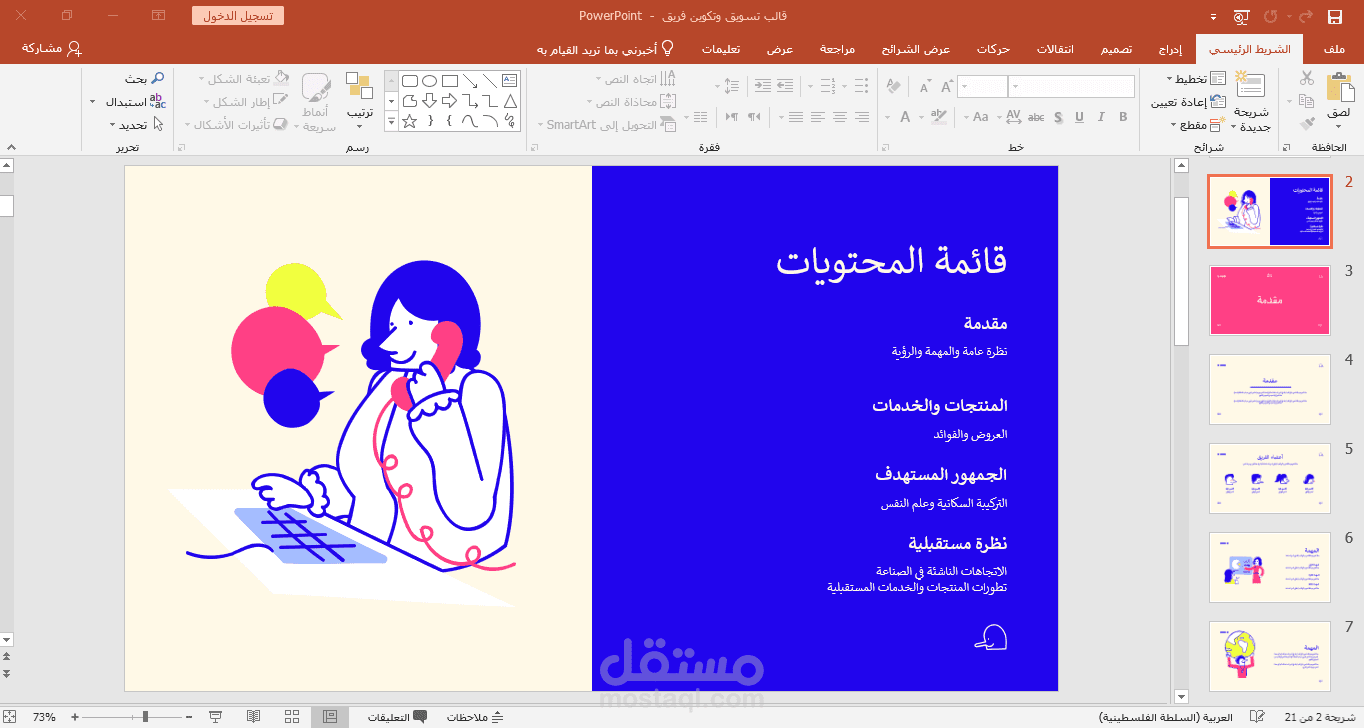This screenshot has height=728, width=1364.
Task: Switch to the Design (تصميم) tab
Action: point(1117,49)
